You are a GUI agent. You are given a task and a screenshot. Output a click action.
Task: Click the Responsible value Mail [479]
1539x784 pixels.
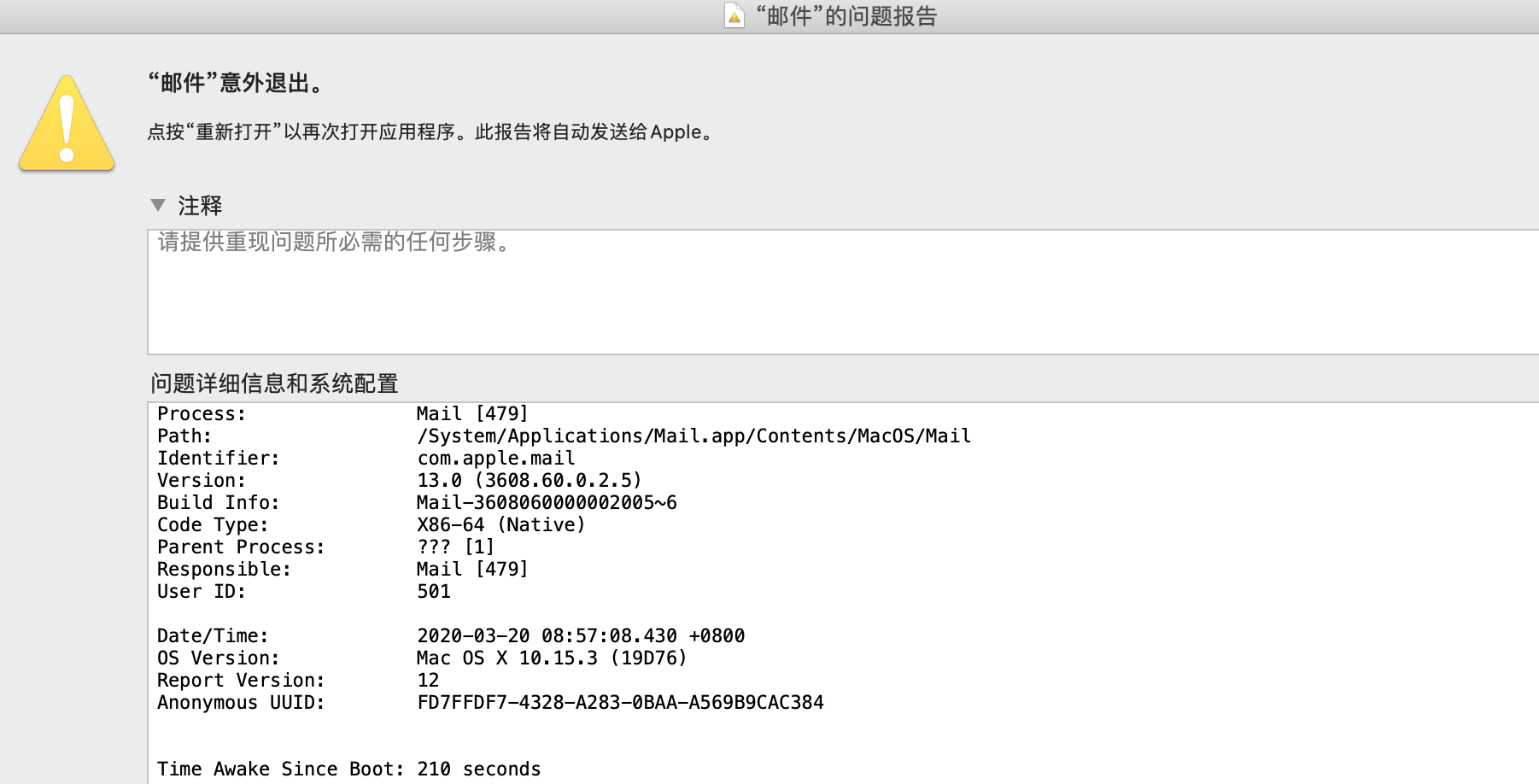click(x=472, y=569)
